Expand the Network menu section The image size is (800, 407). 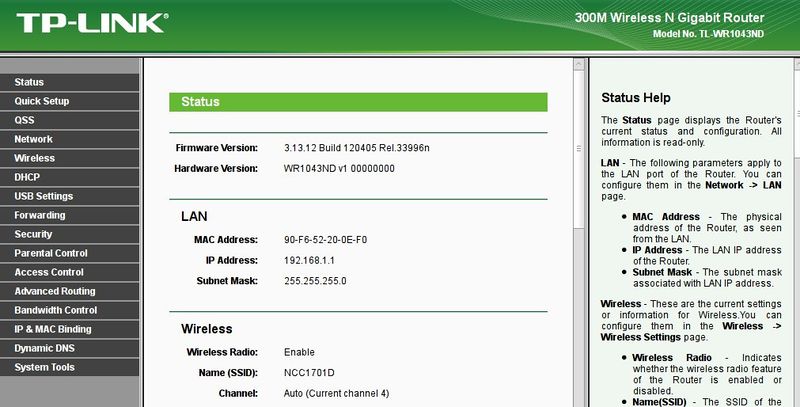tap(34, 139)
